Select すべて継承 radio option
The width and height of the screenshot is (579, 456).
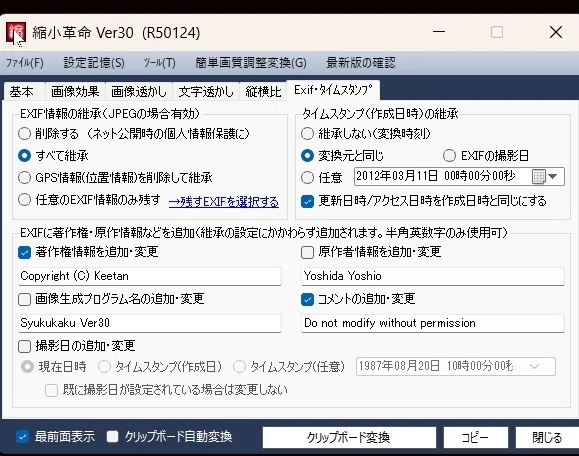(x=24, y=155)
